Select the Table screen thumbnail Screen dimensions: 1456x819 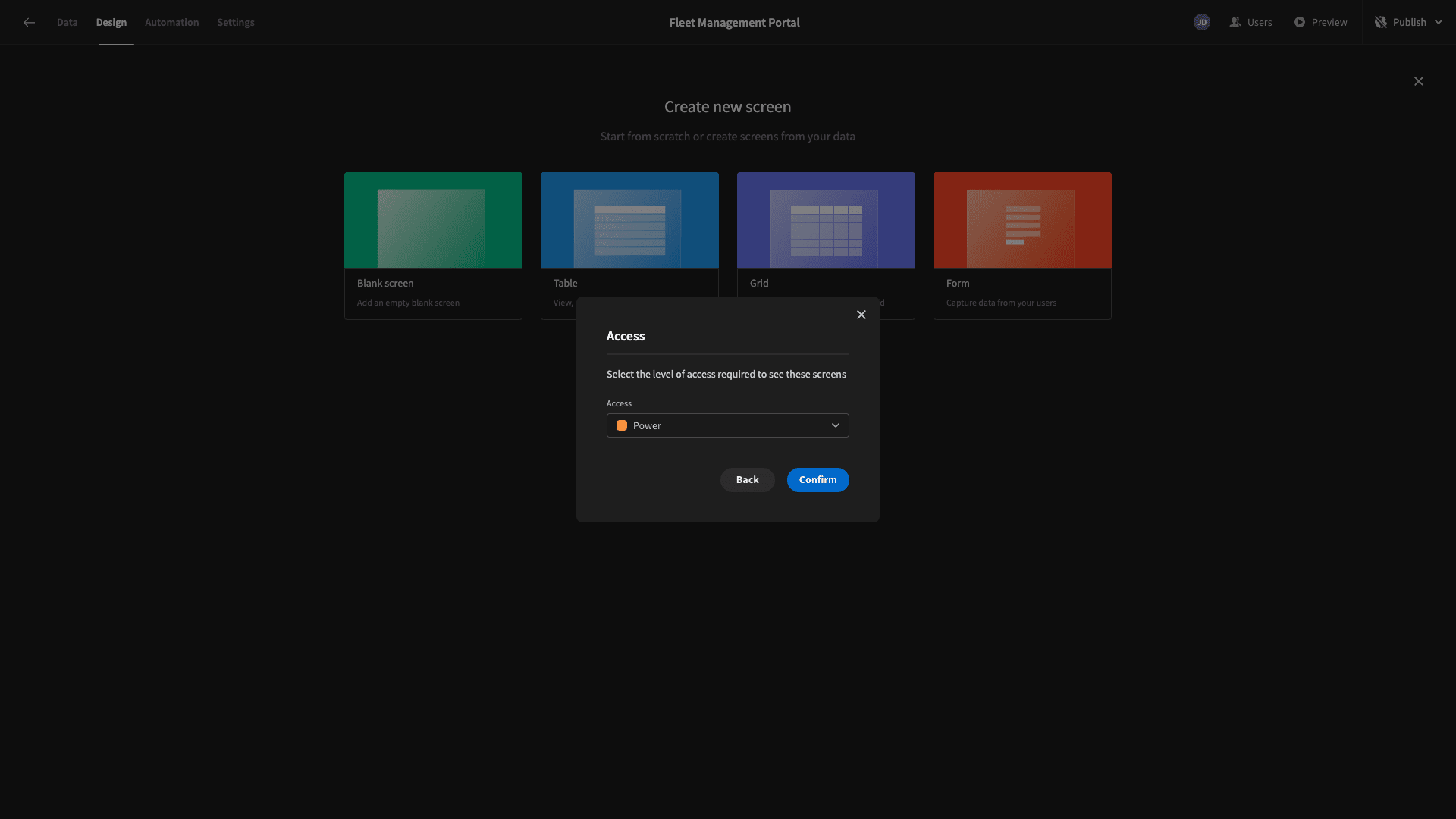pyautogui.click(x=629, y=221)
